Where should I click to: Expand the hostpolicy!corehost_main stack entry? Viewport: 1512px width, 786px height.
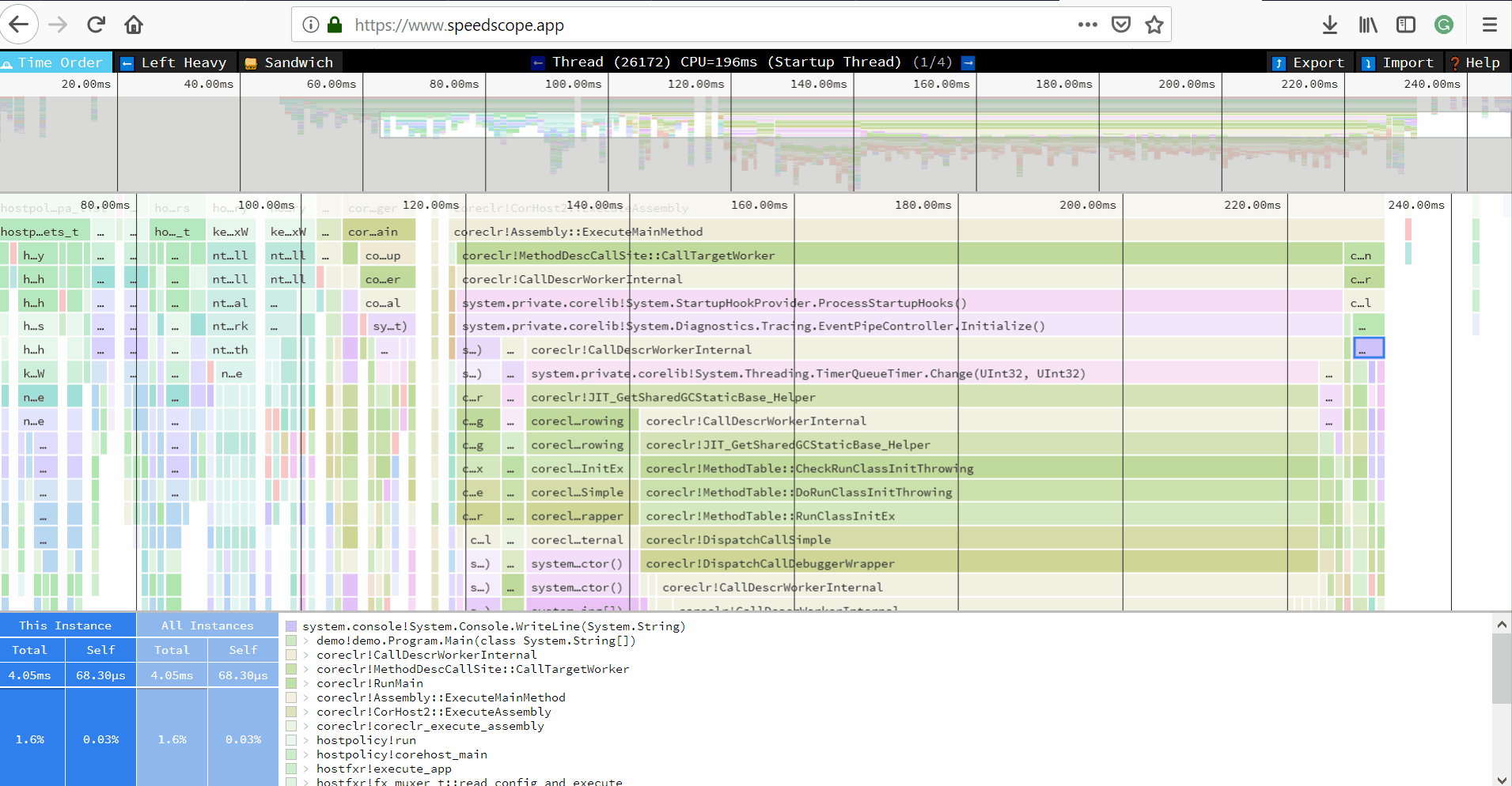click(306, 754)
